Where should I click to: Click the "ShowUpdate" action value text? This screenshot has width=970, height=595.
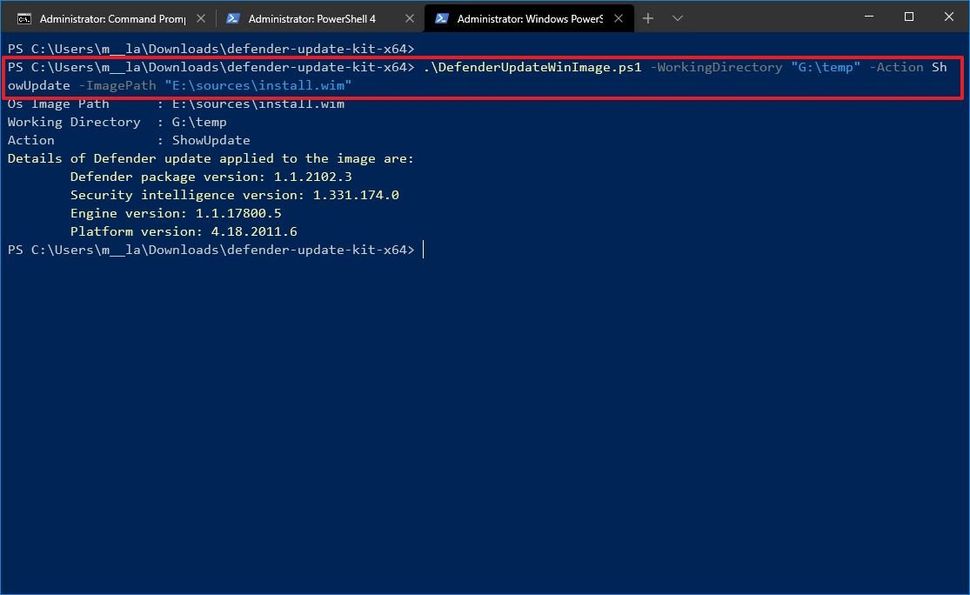[210, 140]
